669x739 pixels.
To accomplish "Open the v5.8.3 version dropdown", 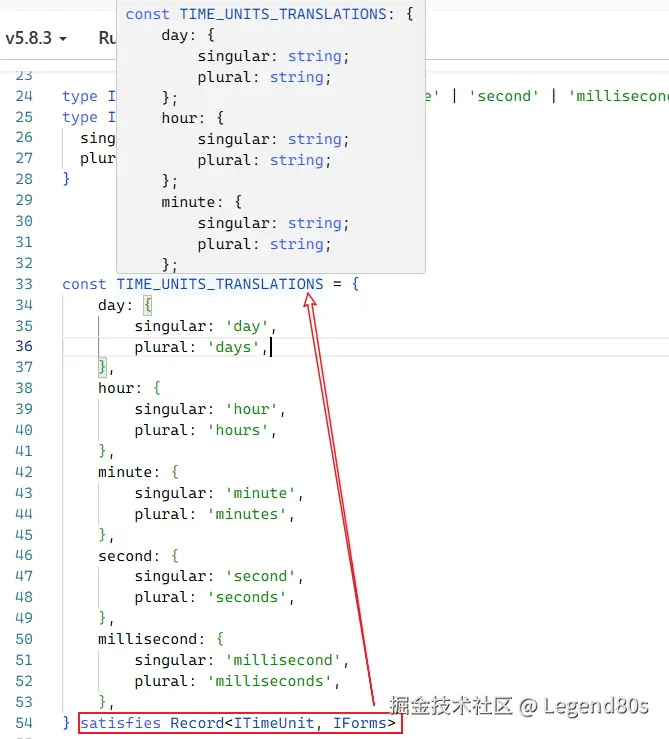I will tap(36, 38).
